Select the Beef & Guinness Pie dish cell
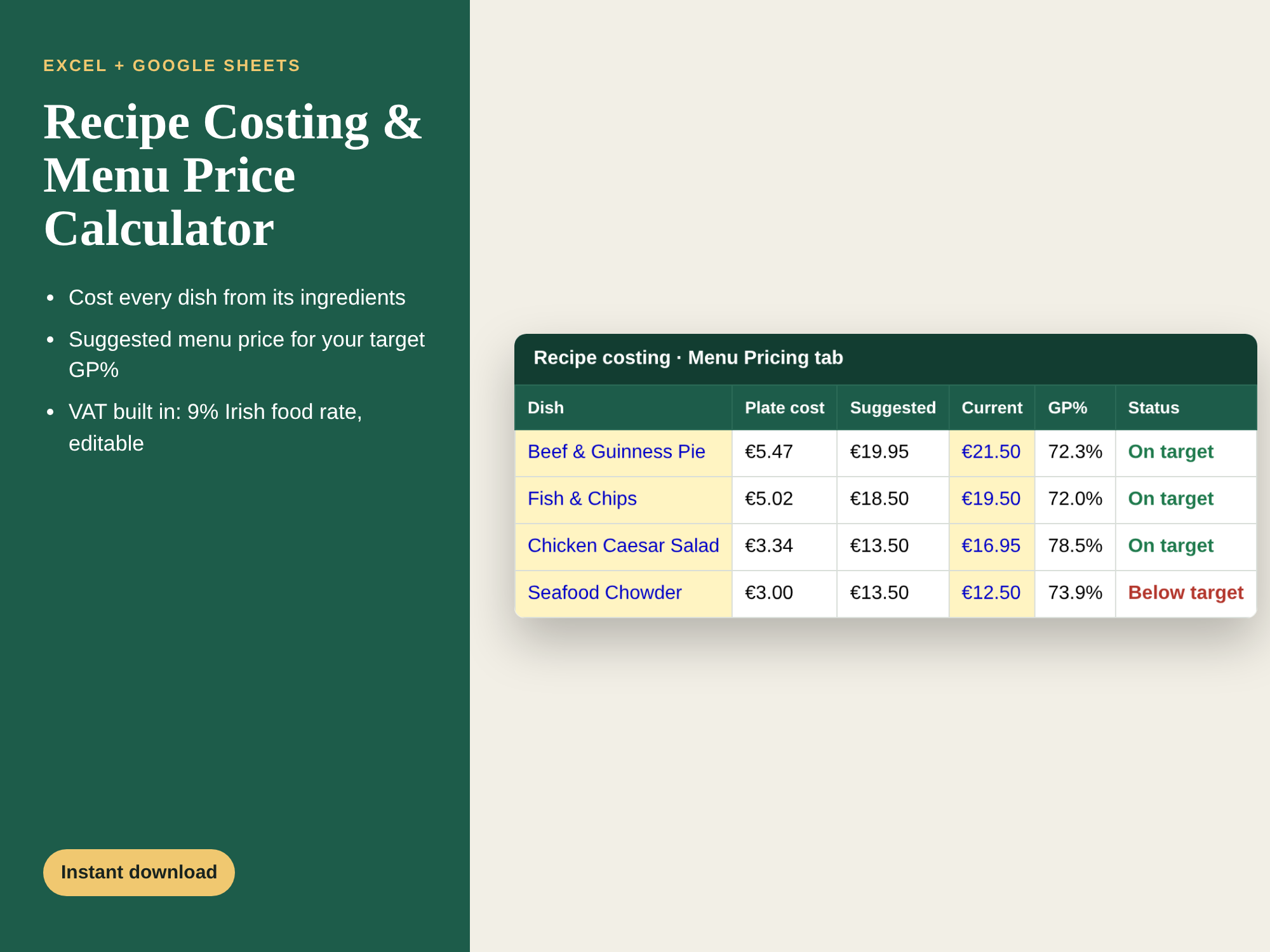The width and height of the screenshot is (1270, 952). pyautogui.click(x=623, y=453)
